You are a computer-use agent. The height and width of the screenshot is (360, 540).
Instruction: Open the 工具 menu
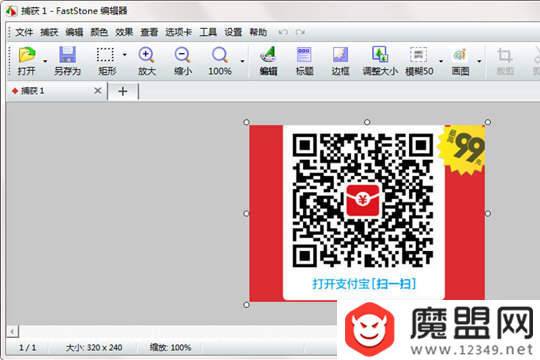[208, 32]
